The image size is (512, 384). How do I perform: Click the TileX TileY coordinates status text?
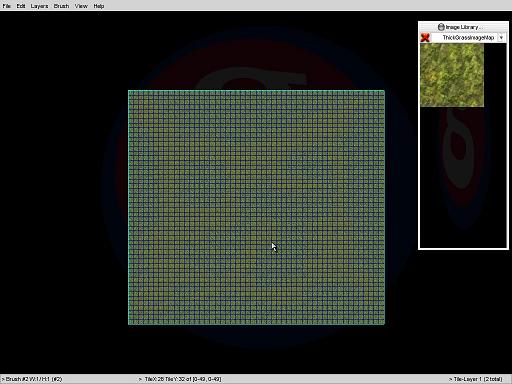tap(180, 379)
